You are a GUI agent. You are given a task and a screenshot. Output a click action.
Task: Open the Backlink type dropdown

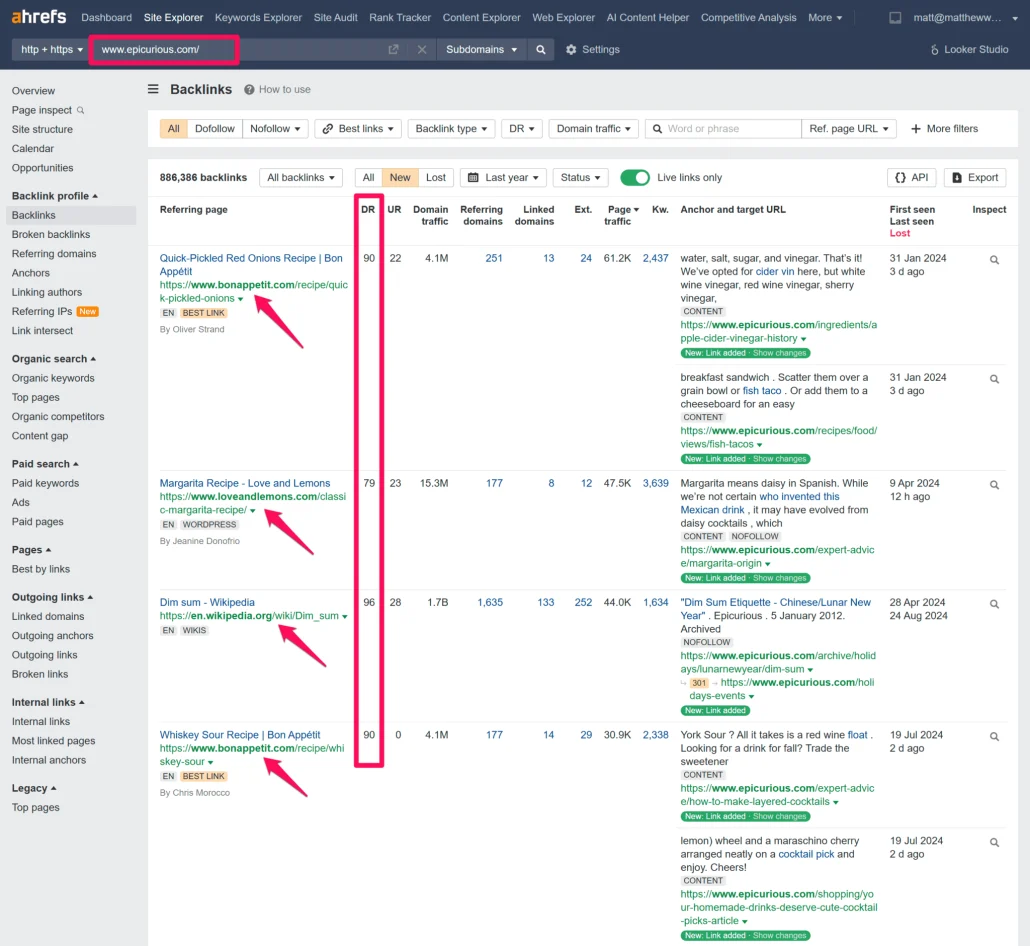(451, 129)
